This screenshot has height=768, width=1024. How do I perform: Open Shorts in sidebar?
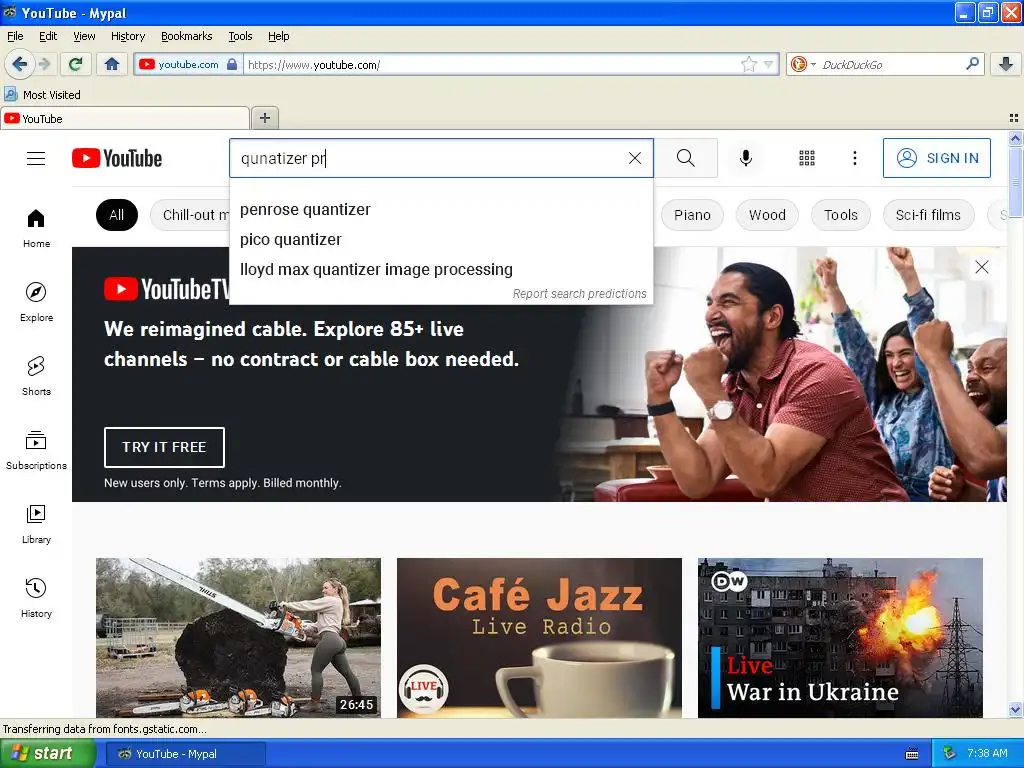click(x=37, y=376)
